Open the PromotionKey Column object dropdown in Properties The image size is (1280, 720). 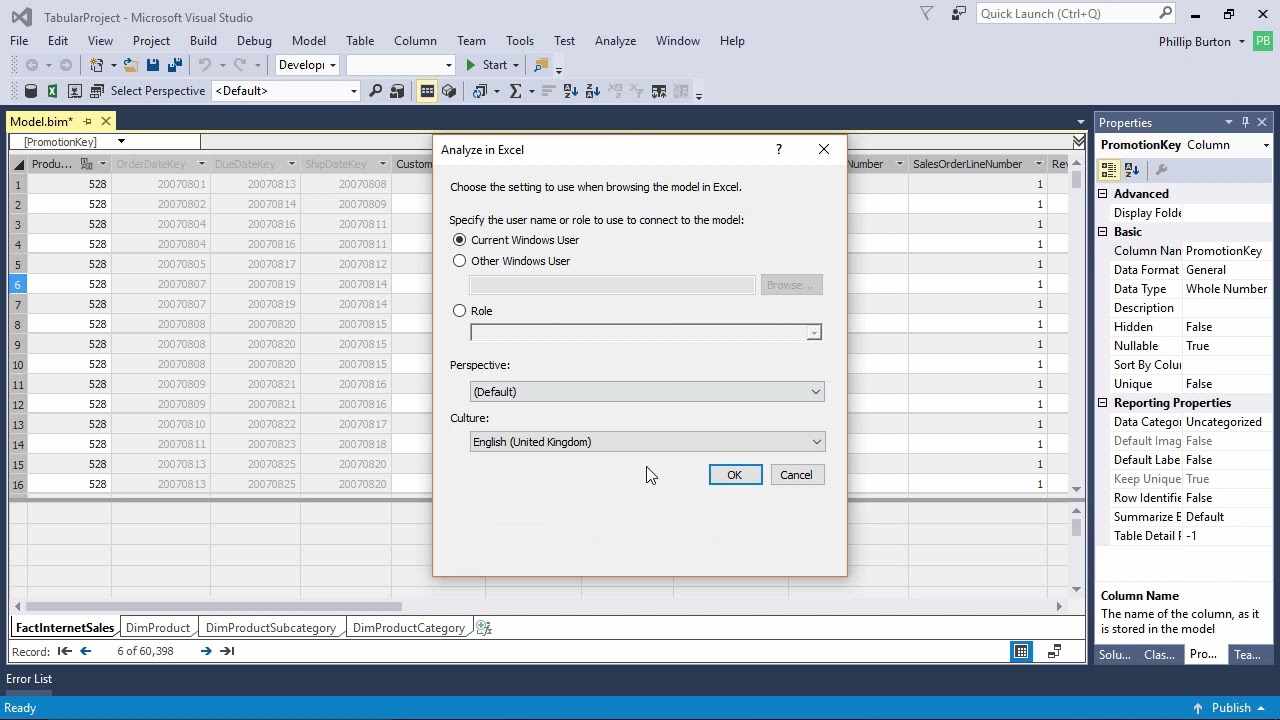coord(1266,146)
